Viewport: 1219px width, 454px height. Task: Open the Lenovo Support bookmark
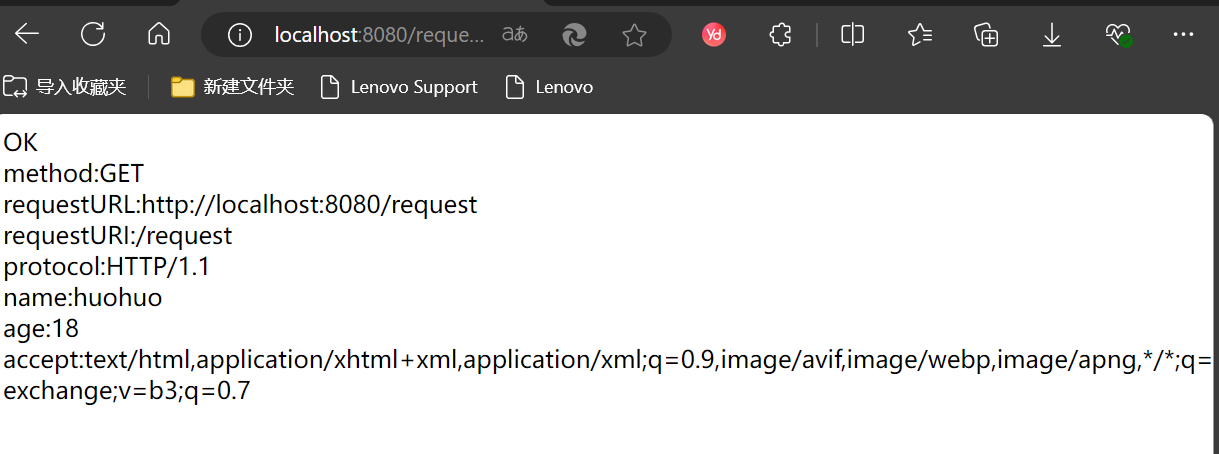point(398,87)
